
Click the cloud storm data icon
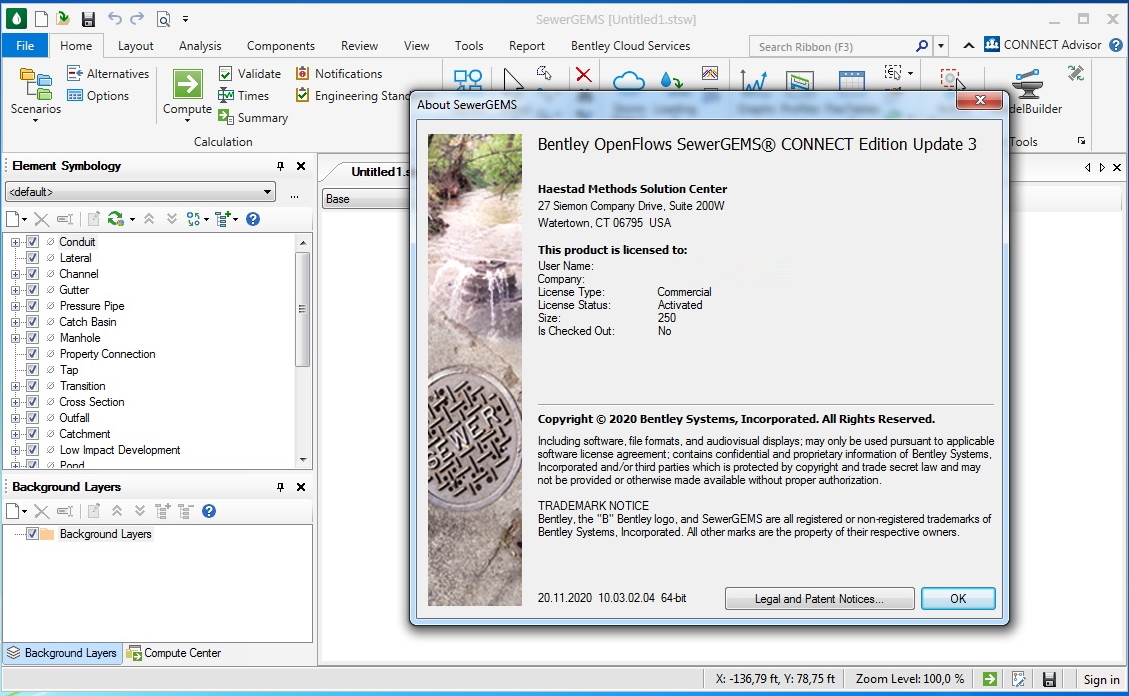click(629, 80)
